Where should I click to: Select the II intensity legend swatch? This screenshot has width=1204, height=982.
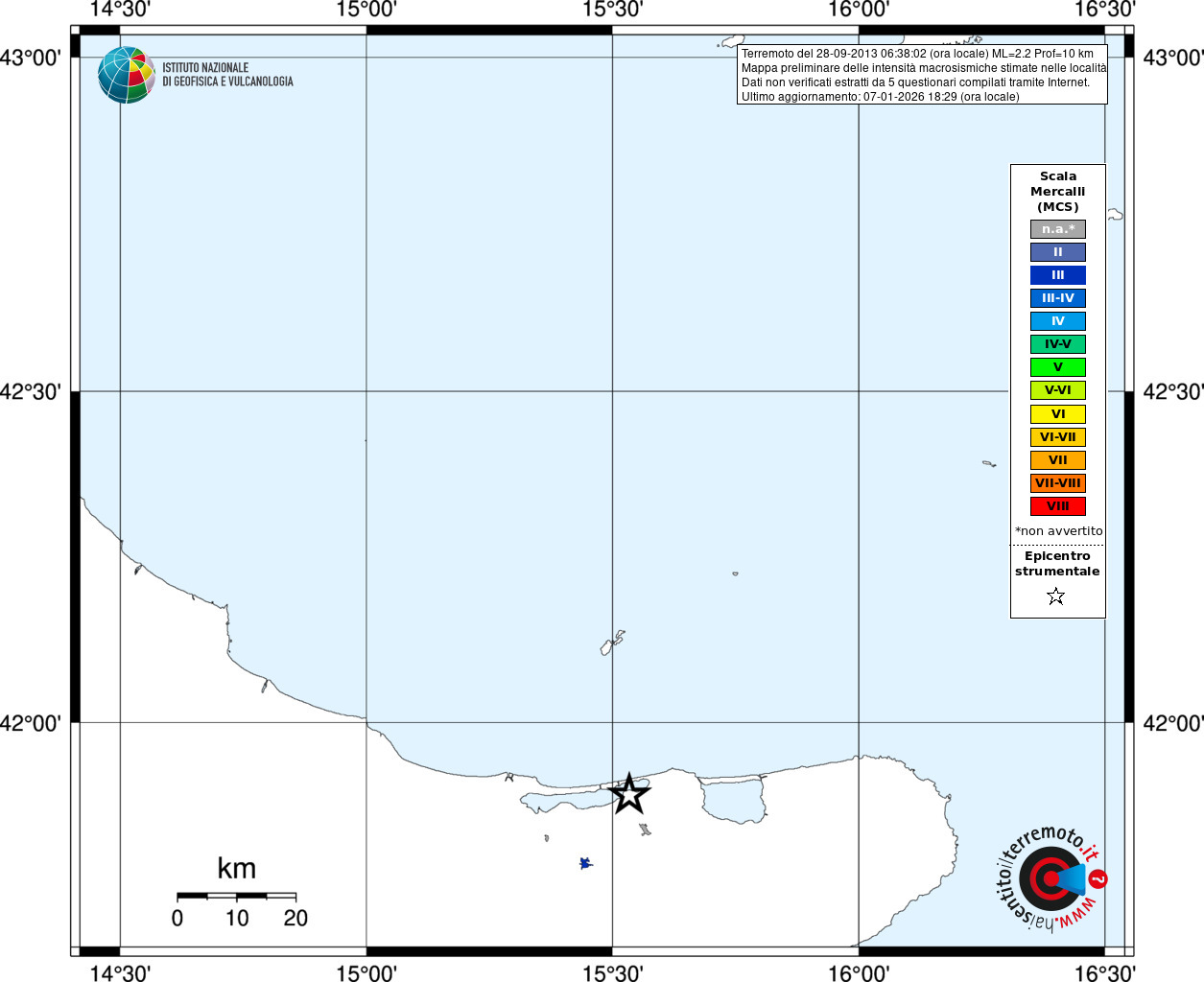point(1058,252)
